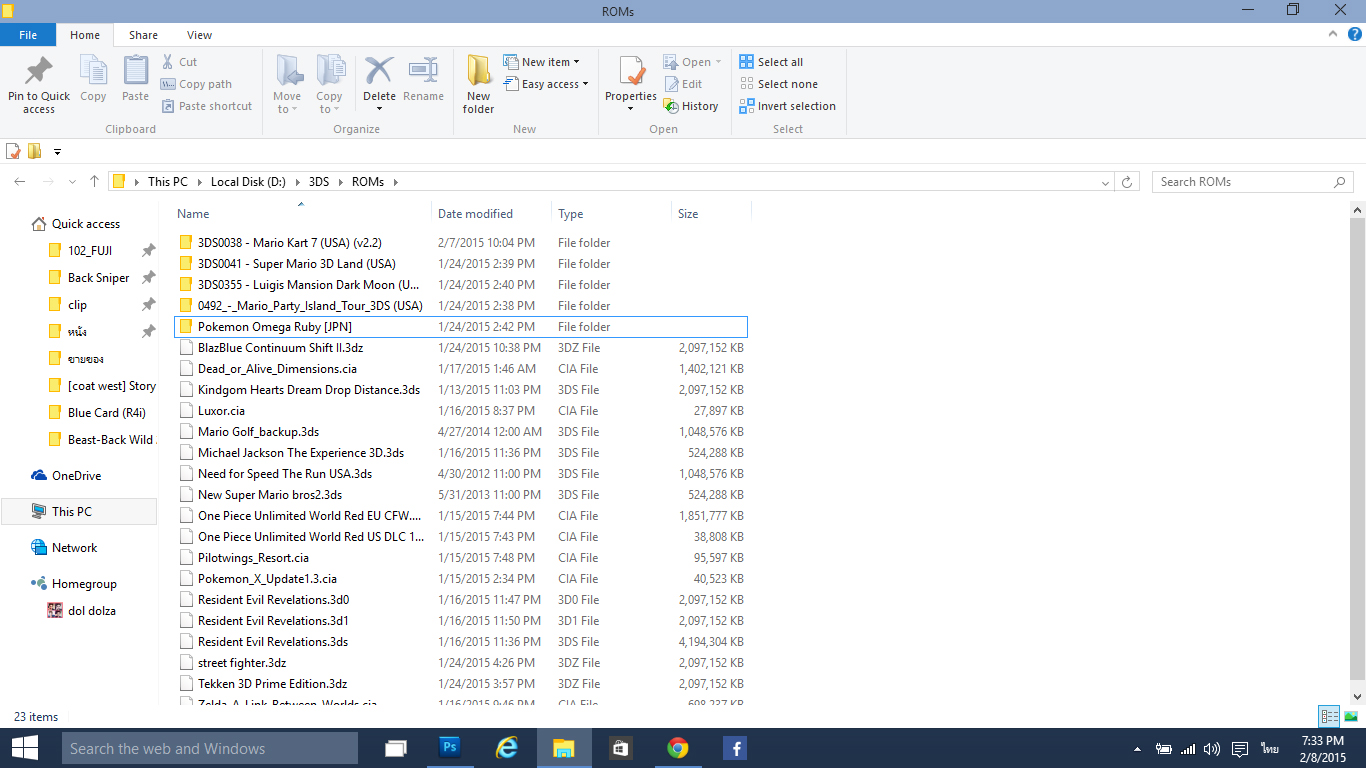This screenshot has height=768, width=1366.
Task: Click the Refresh button beside address bar
Action: [x=1127, y=182]
